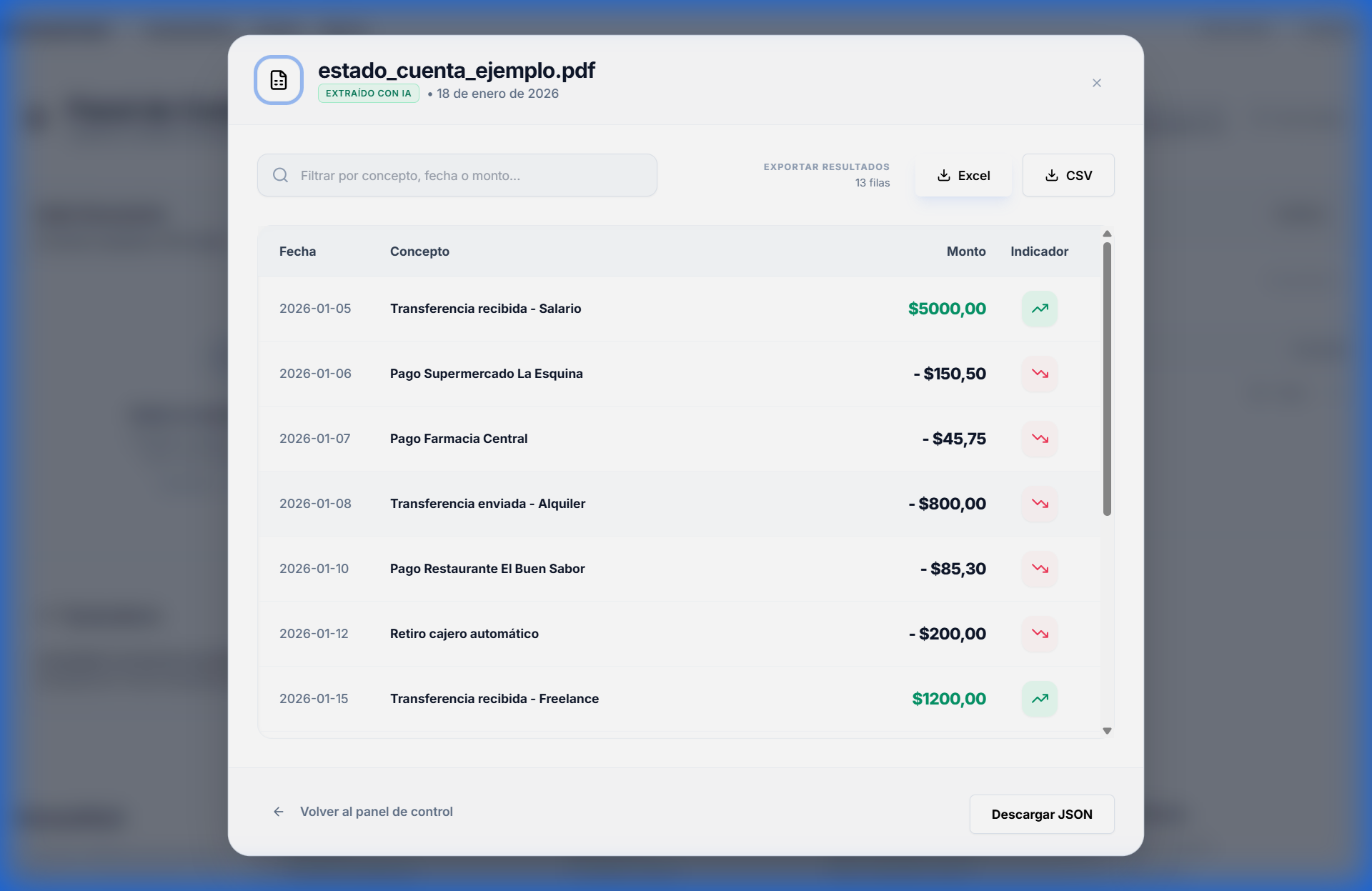Click the upward trend icon for Salario
The width and height of the screenshot is (1372, 891).
click(1040, 309)
